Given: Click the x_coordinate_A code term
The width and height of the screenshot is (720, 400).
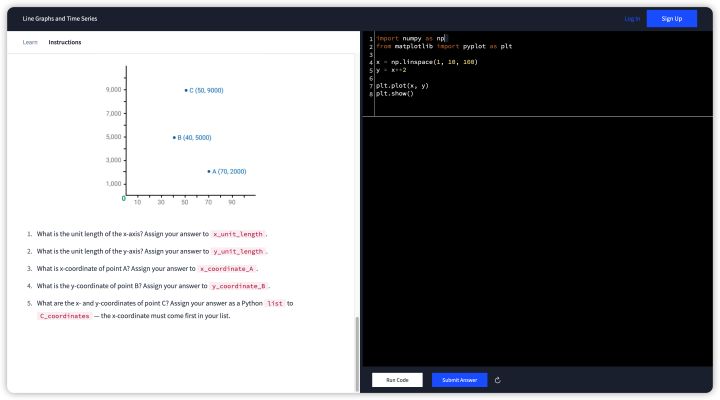Looking at the screenshot, I should click(x=226, y=269).
